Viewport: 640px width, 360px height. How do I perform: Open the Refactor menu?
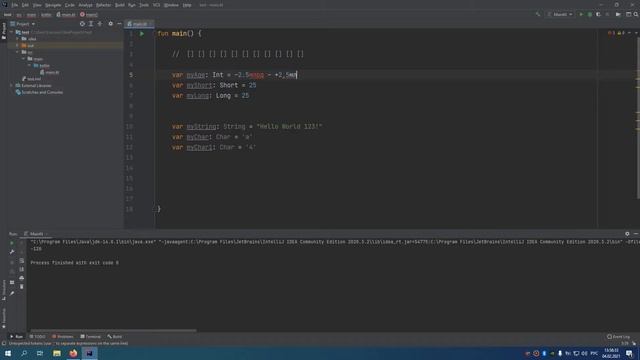pos(103,5)
